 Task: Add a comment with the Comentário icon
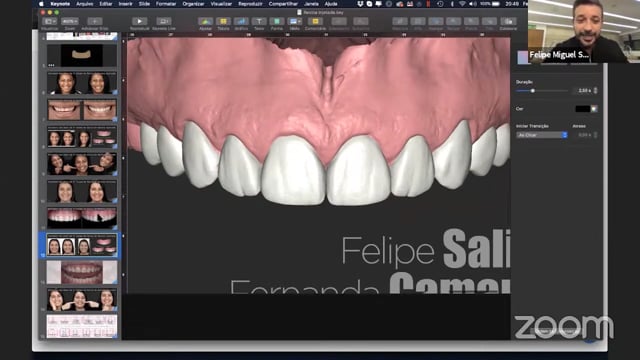315,21
